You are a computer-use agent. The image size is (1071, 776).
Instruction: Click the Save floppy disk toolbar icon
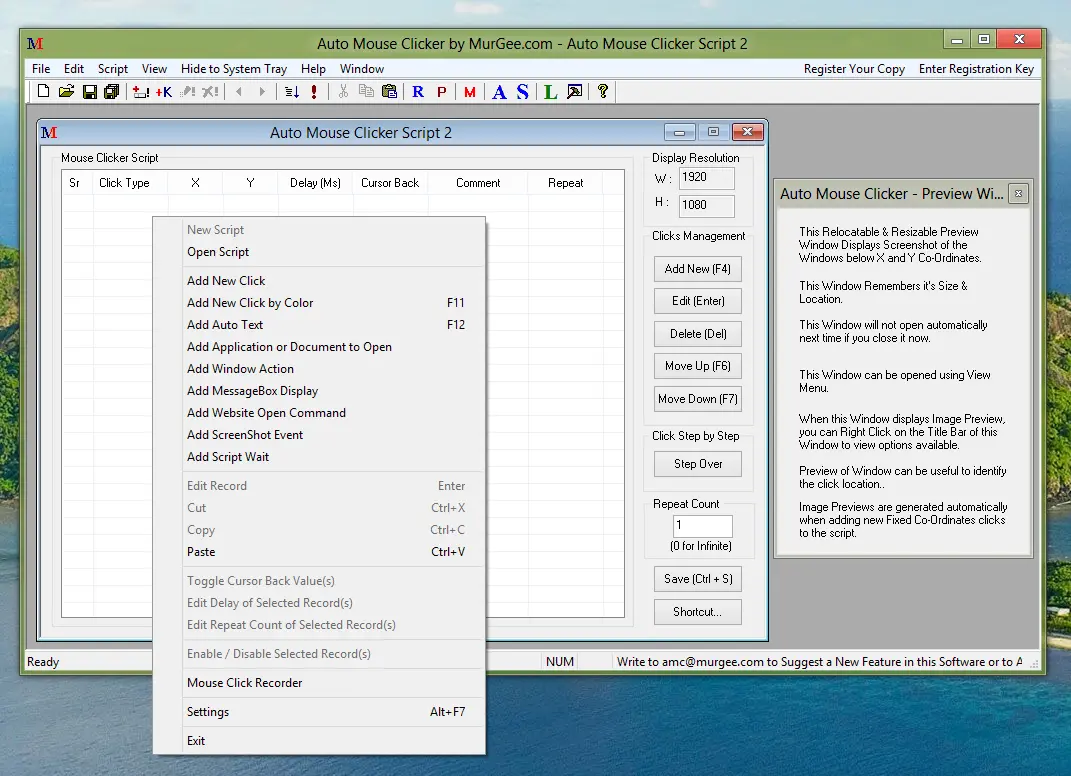(89, 92)
